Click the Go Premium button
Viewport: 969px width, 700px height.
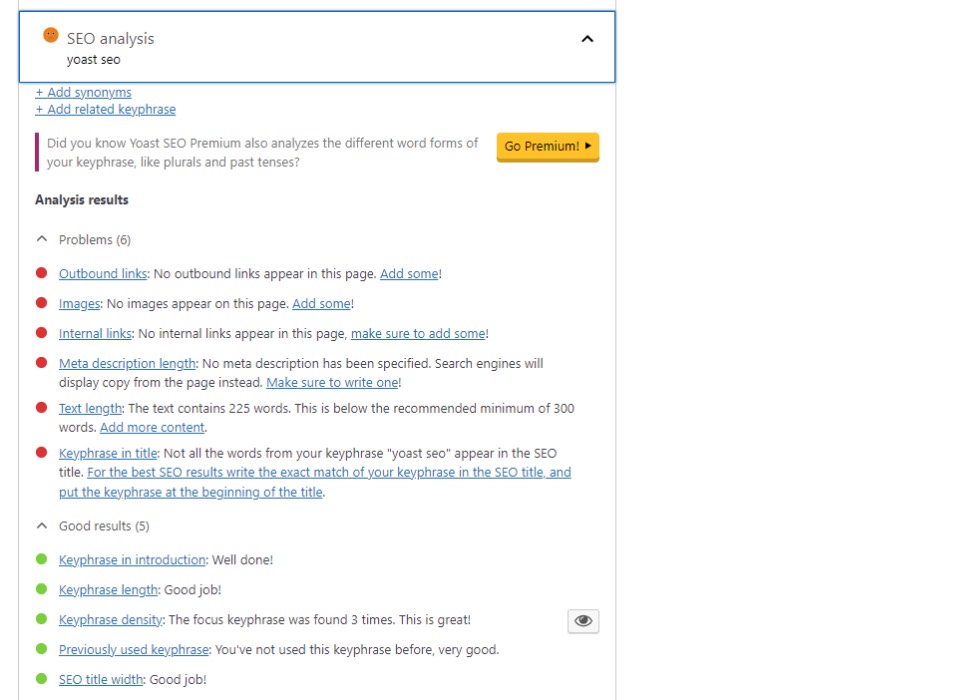547,146
